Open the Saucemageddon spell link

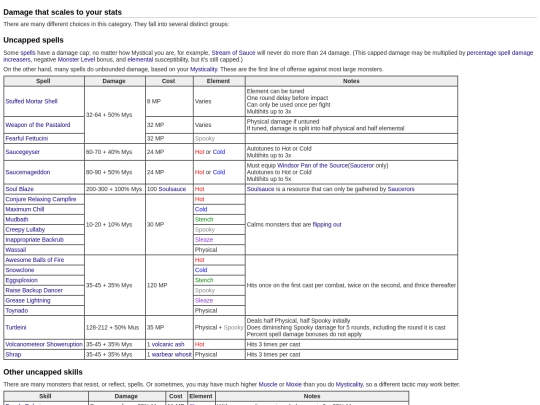pyautogui.click(x=28, y=172)
